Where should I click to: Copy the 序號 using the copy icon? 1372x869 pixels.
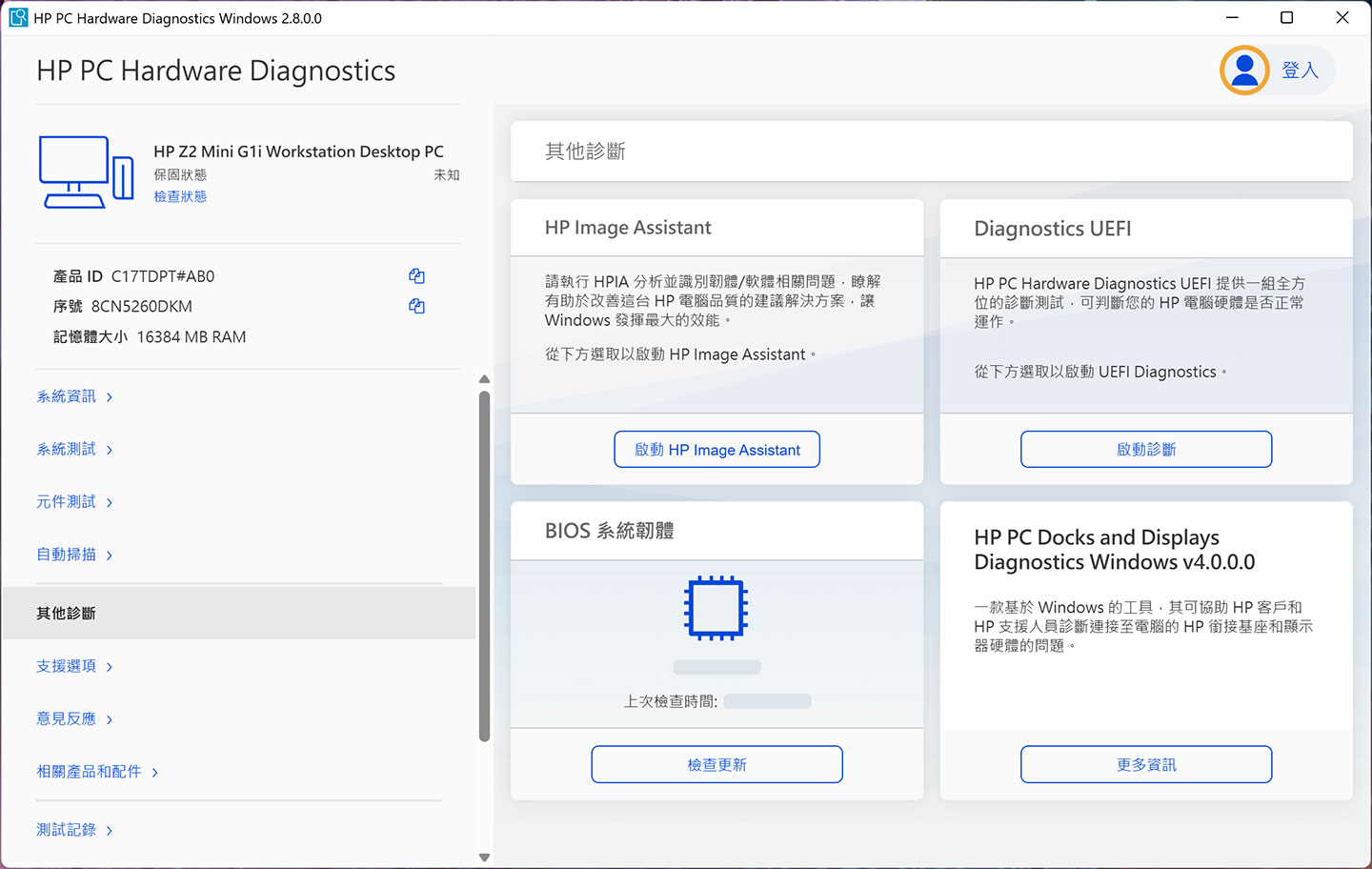pos(416,306)
